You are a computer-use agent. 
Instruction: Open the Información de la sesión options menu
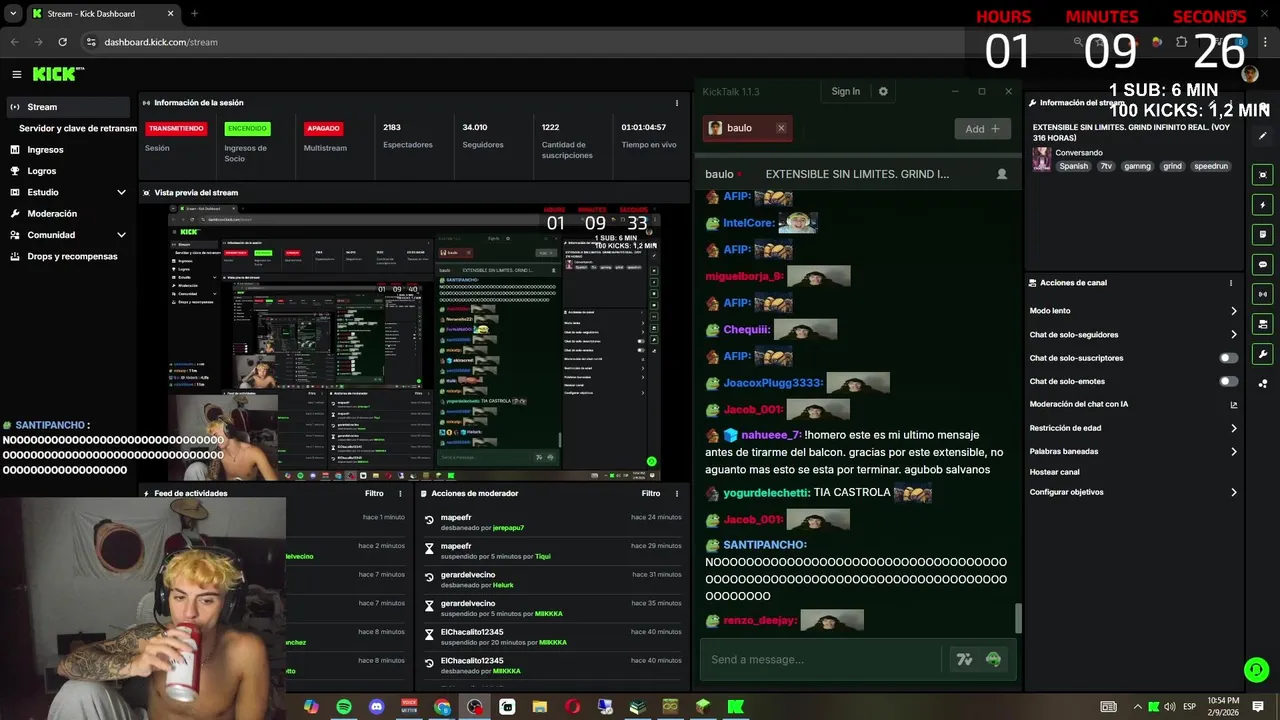coord(677,103)
